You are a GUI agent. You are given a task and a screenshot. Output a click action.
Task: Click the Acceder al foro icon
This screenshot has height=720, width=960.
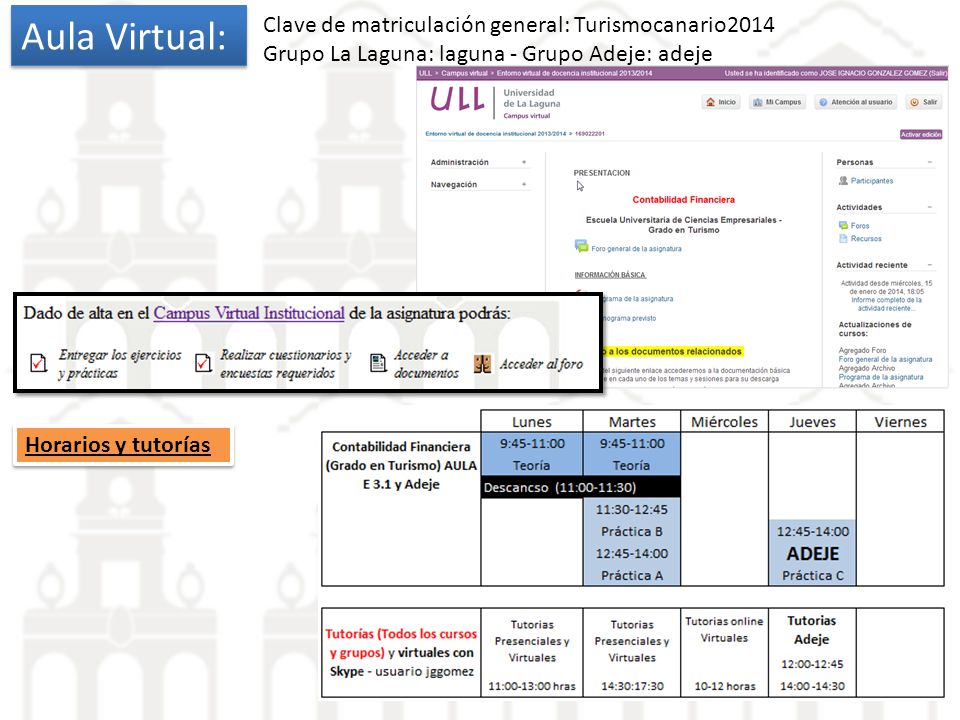482,364
